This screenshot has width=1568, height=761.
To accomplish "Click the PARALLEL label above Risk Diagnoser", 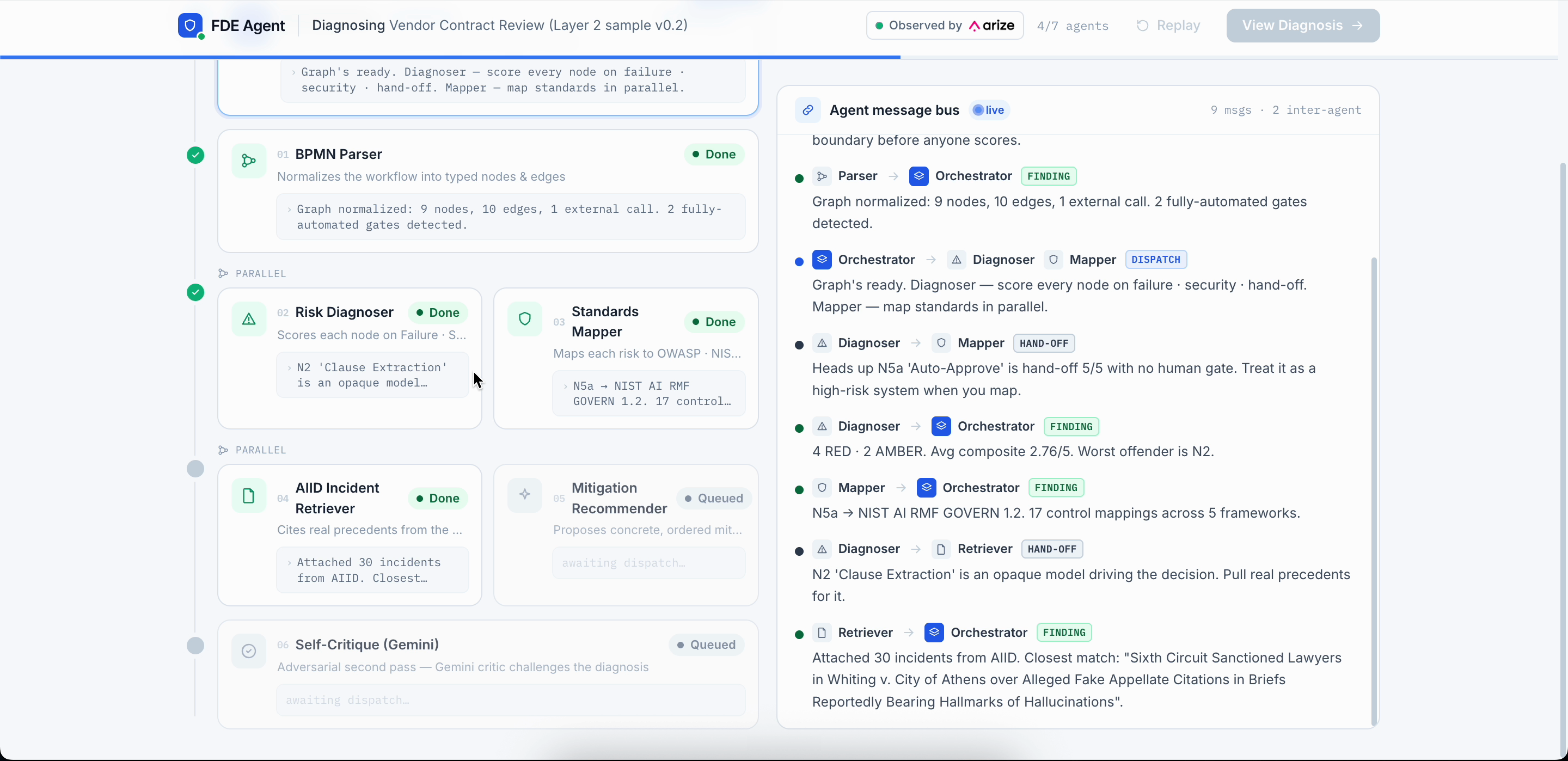I will [261, 274].
